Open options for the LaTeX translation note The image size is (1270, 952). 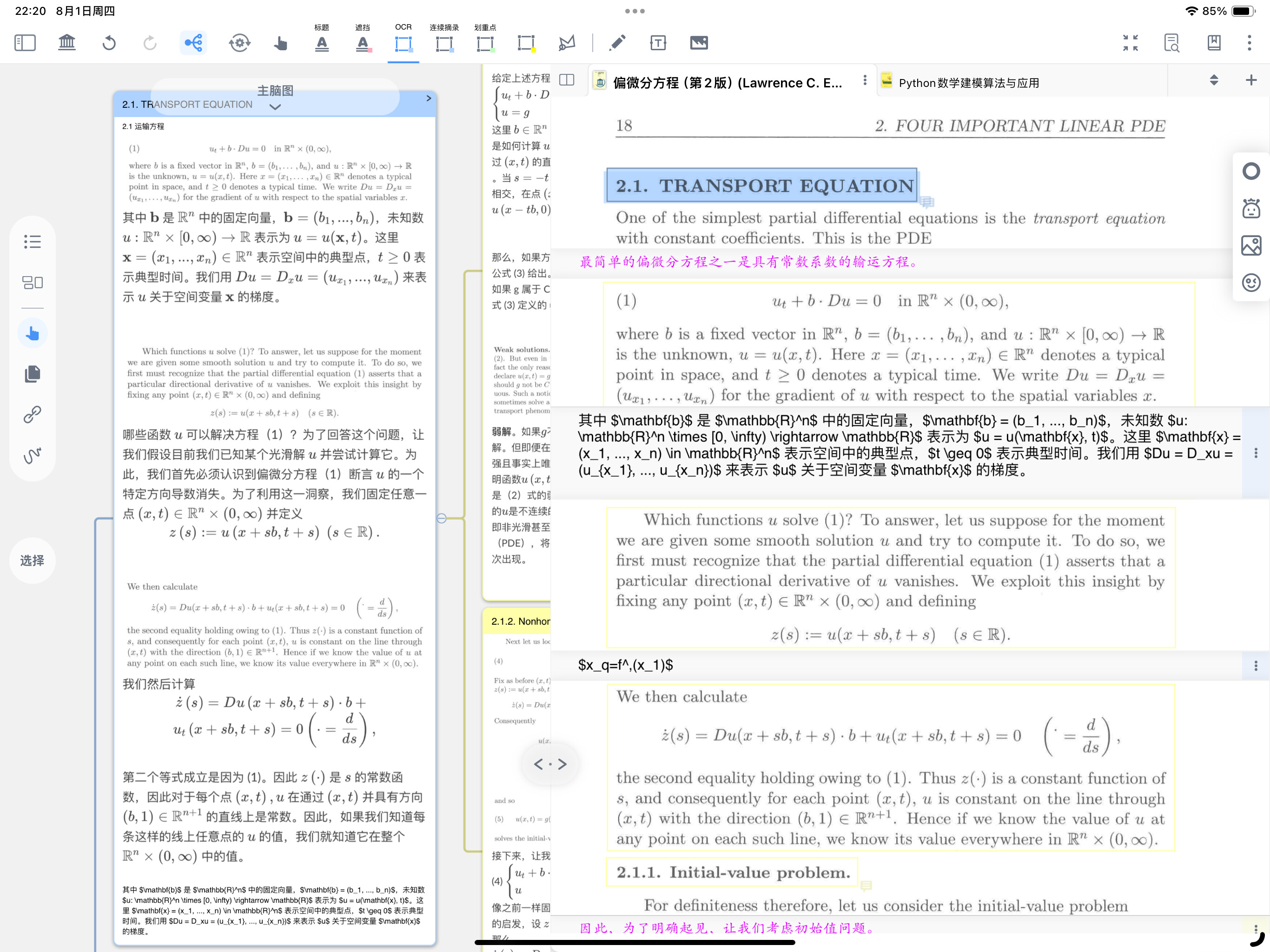click(x=1256, y=453)
